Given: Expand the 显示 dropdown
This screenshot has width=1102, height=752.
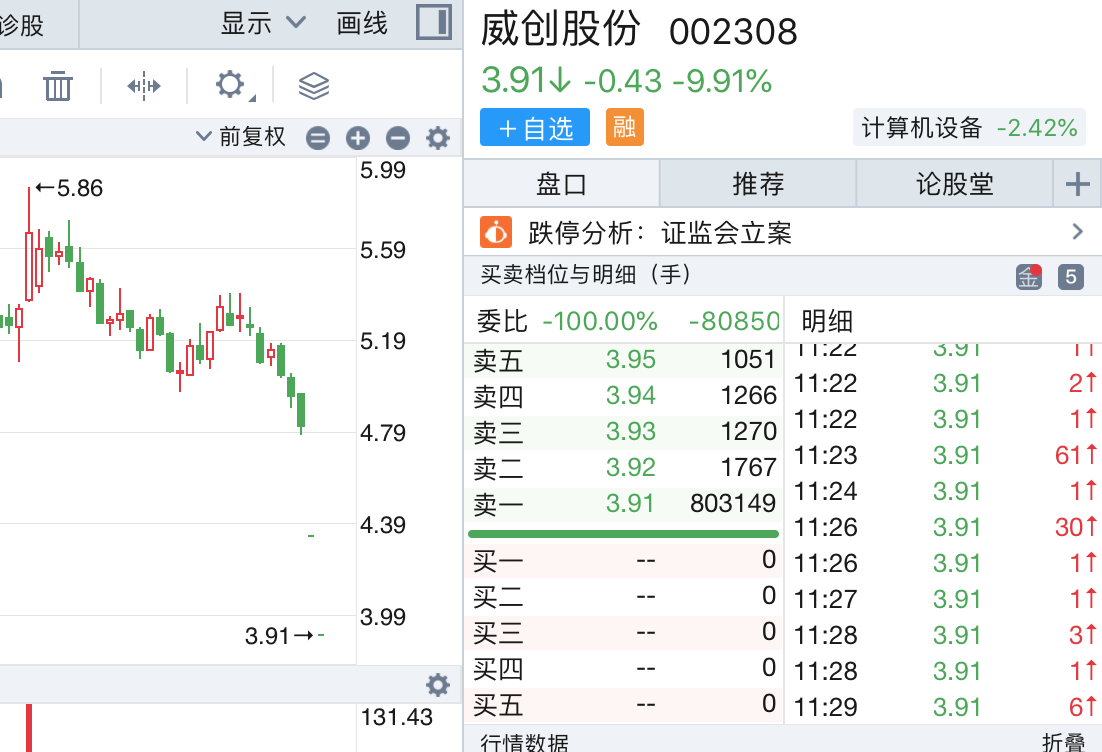Looking at the screenshot, I should click(x=263, y=23).
